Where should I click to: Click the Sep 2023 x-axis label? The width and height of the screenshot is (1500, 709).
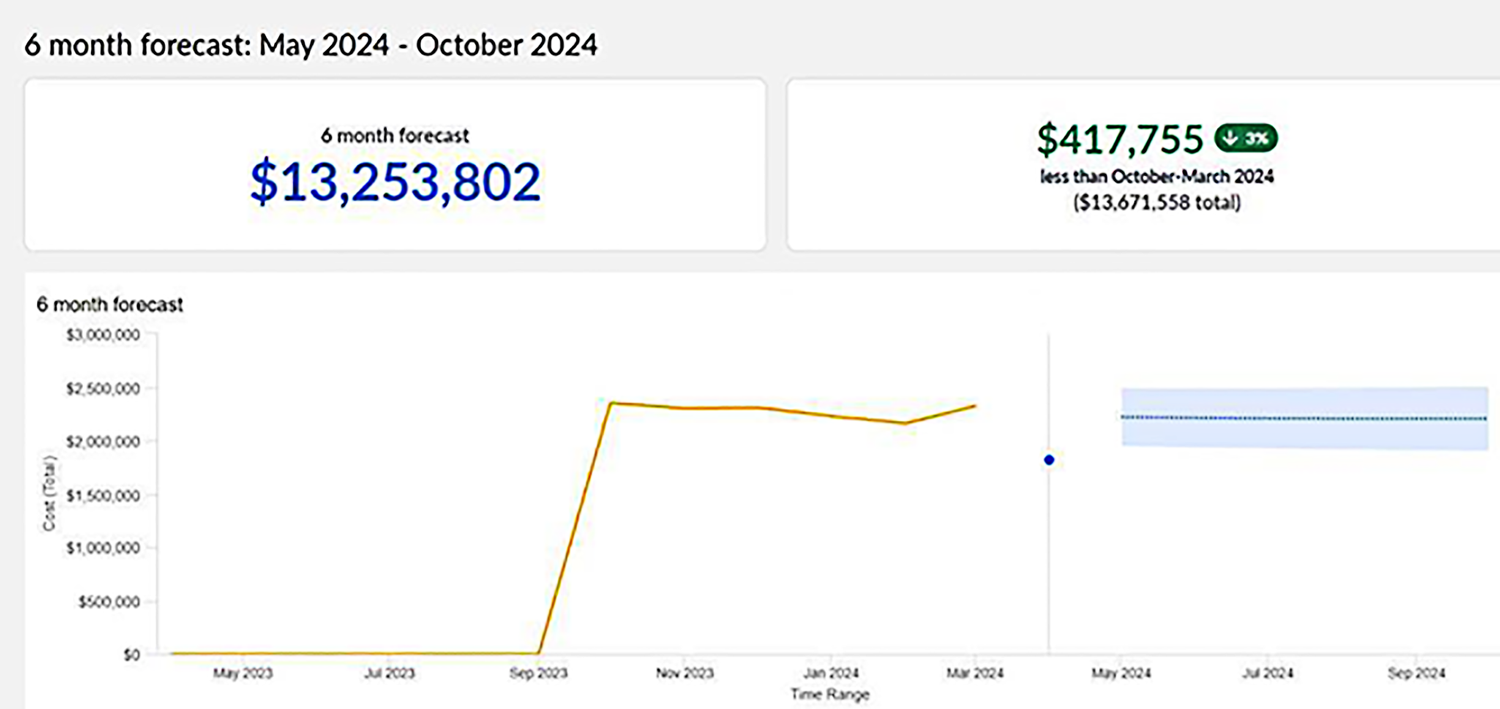[538, 674]
